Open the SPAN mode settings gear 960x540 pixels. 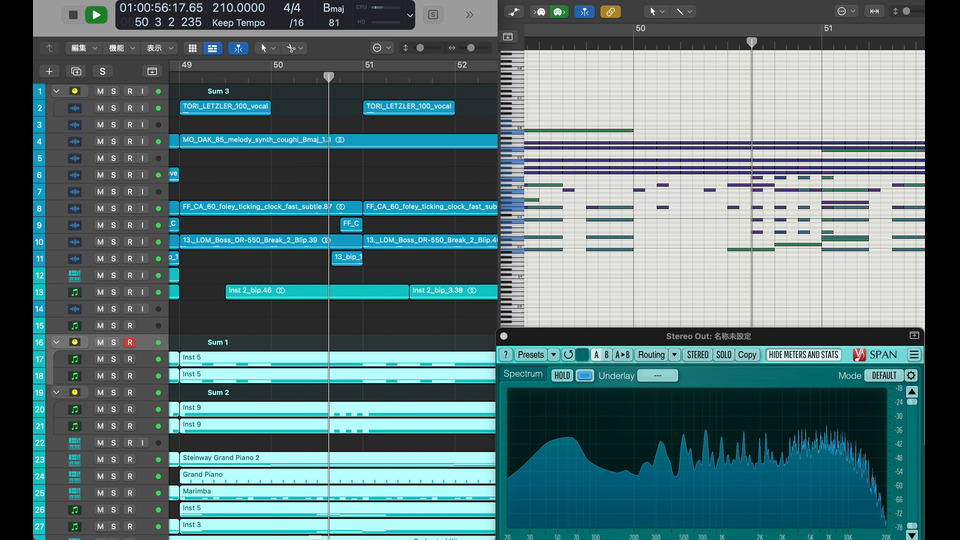(x=911, y=375)
